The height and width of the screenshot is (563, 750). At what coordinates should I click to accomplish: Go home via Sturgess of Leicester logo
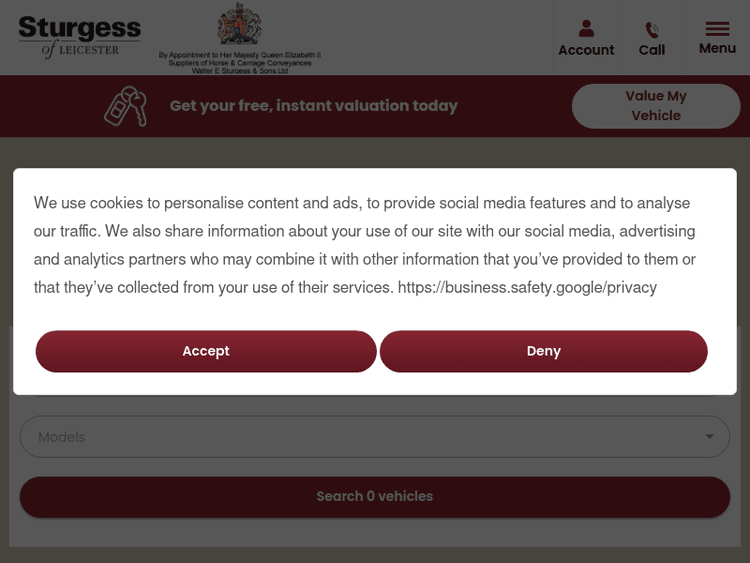[80, 36]
